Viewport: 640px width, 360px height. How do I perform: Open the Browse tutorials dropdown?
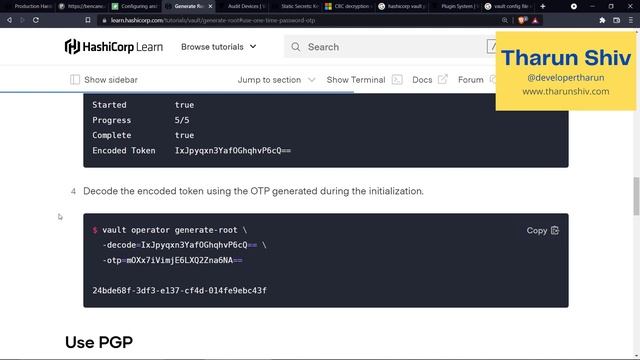pos(219,47)
